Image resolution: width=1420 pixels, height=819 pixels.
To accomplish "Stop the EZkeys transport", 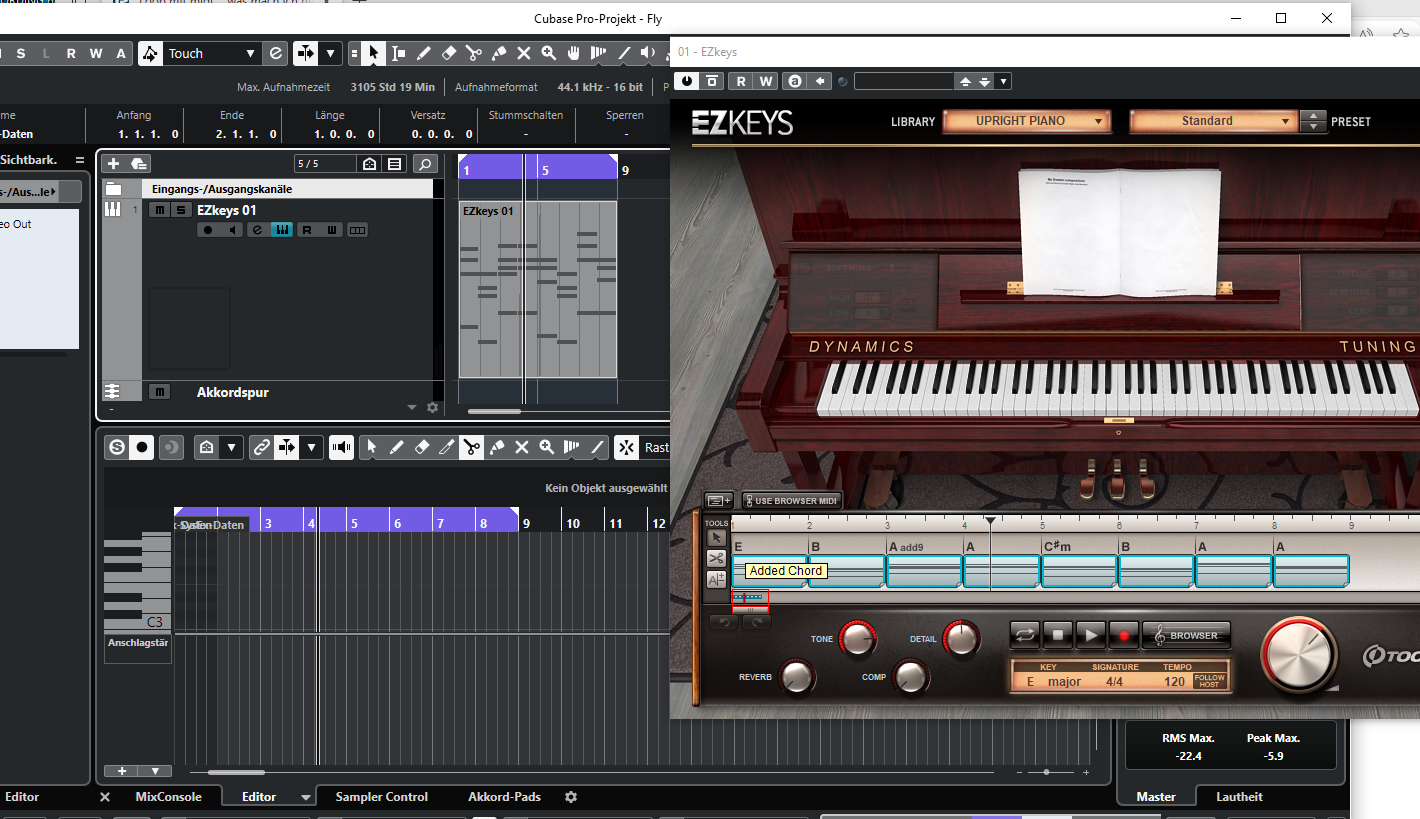I will click(1058, 635).
